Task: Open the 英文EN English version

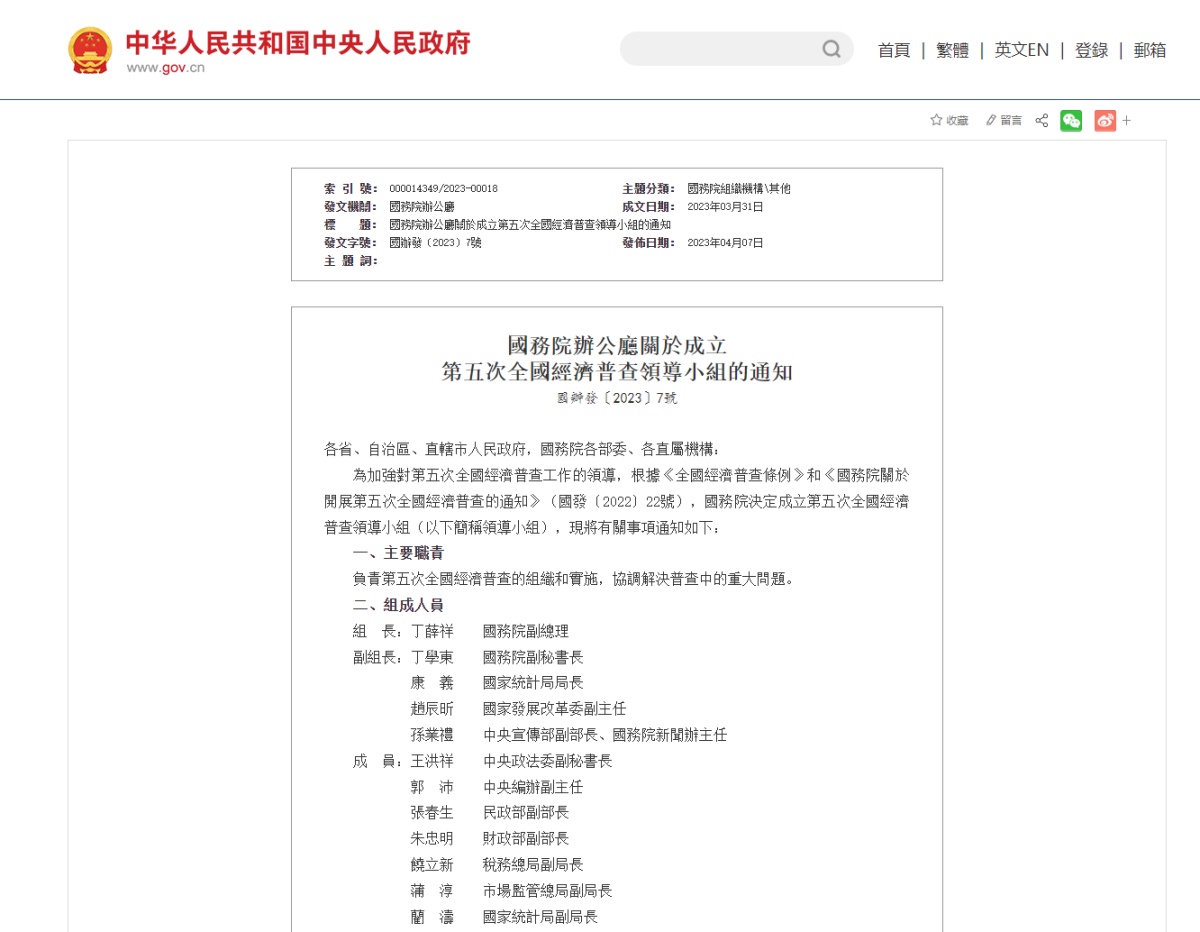Action: point(1021,50)
